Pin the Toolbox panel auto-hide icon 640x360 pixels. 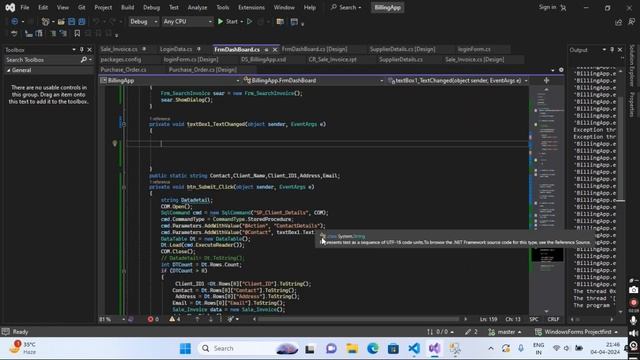click(x=81, y=50)
